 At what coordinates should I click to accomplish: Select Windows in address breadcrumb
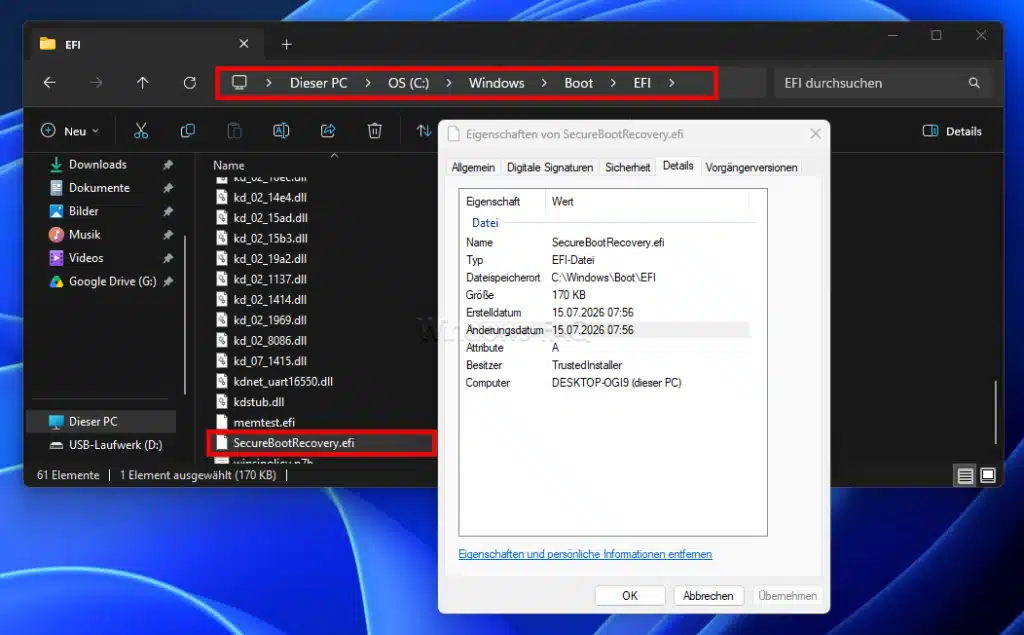point(496,83)
